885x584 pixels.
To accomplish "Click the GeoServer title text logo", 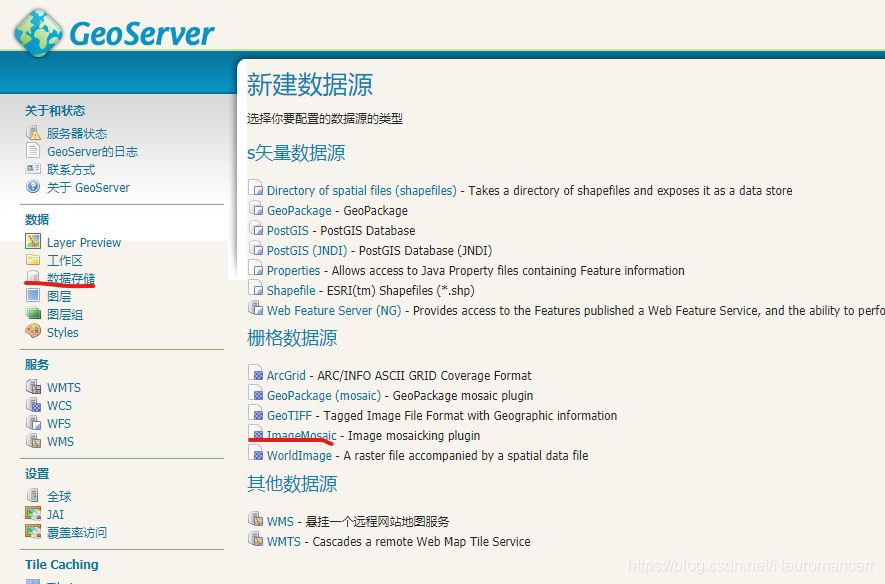I will pos(142,34).
